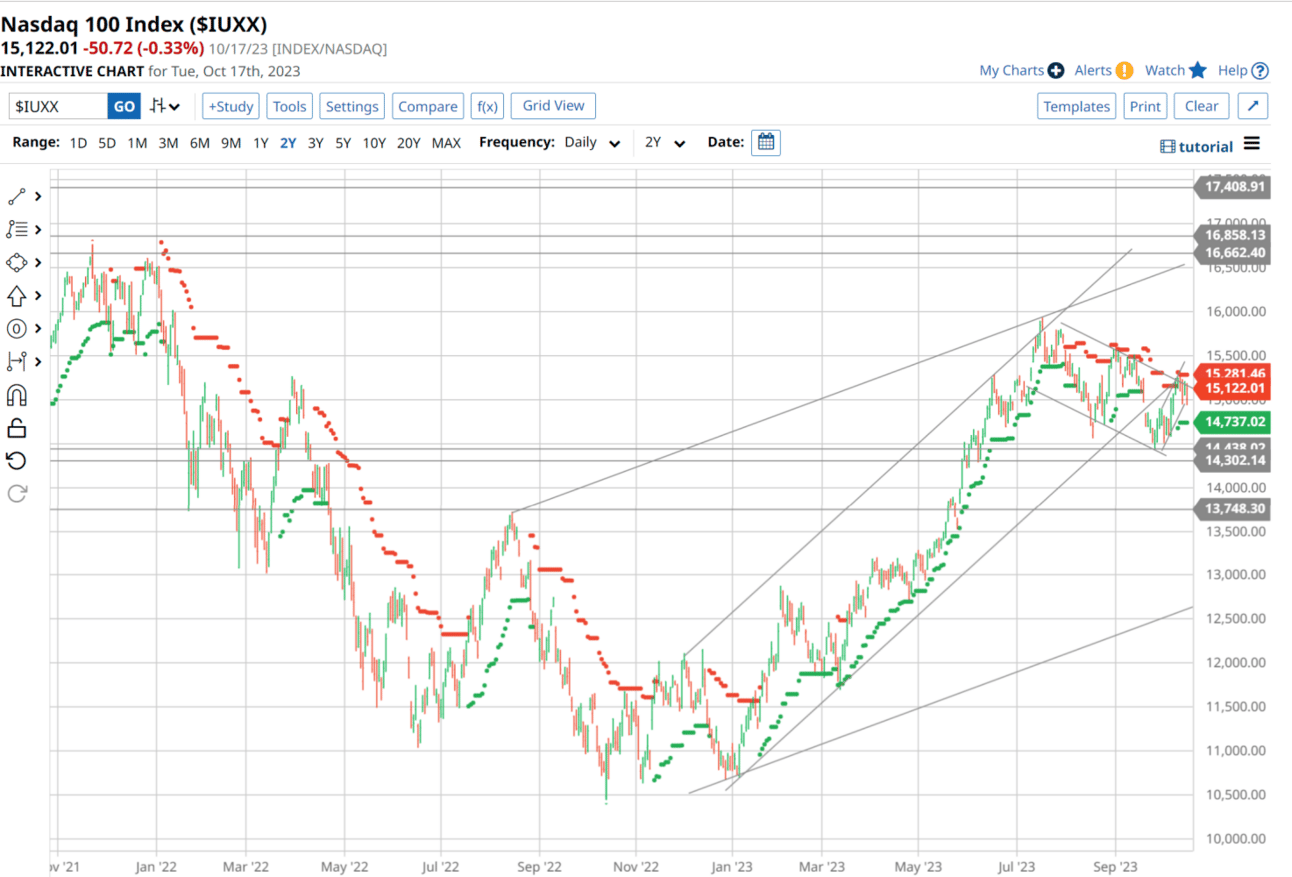Image resolution: width=1292 pixels, height=877 pixels.
Task: Click the Help question mark icon
Action: click(1260, 70)
